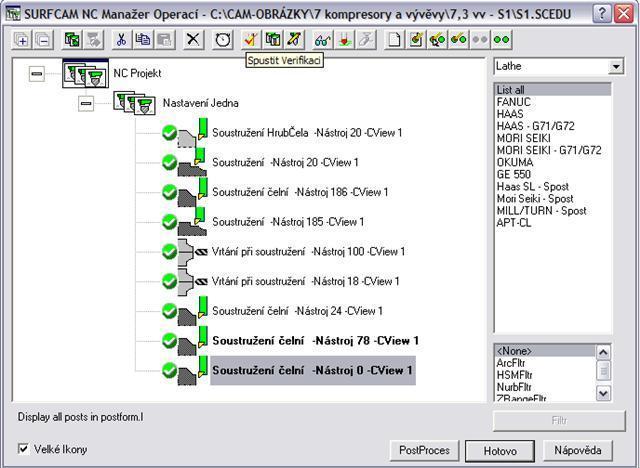
Task: Toggle green check of Vrtání Nástroj 18 operation
Action: coord(169,282)
